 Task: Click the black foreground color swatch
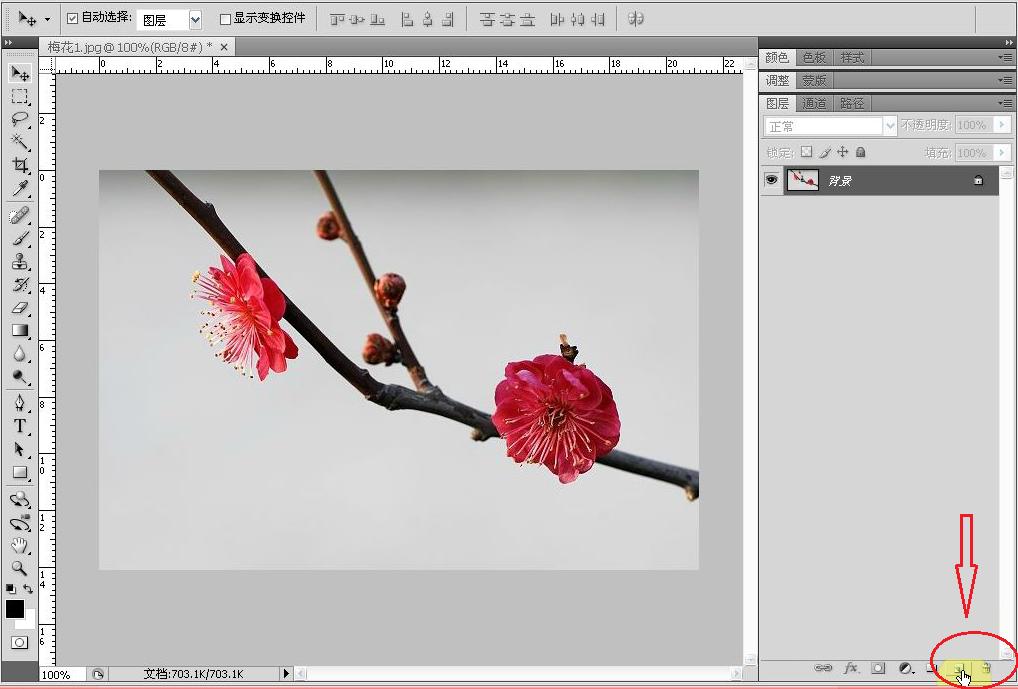(15, 609)
